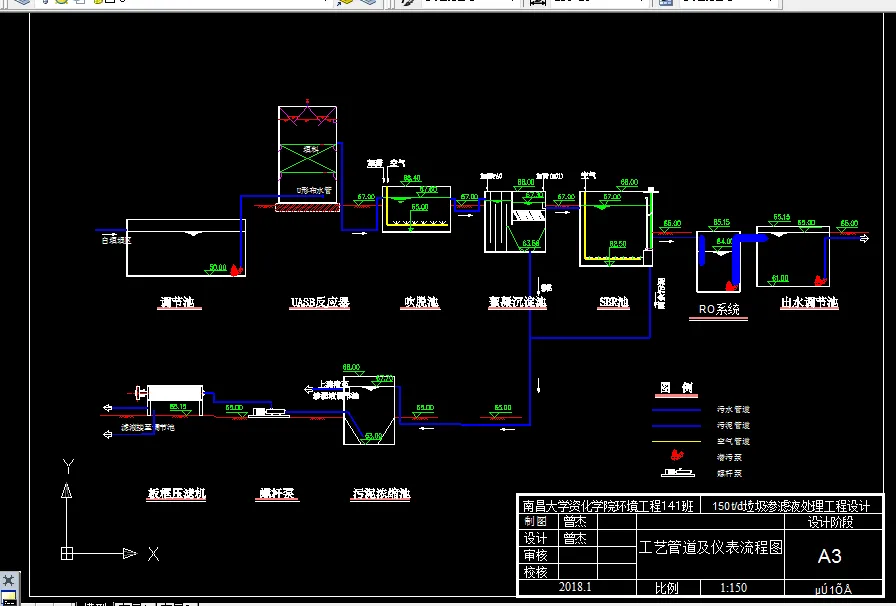This screenshot has width=896, height=606.
Task: Click the UCS icon Y axis label
Action: coord(69,467)
